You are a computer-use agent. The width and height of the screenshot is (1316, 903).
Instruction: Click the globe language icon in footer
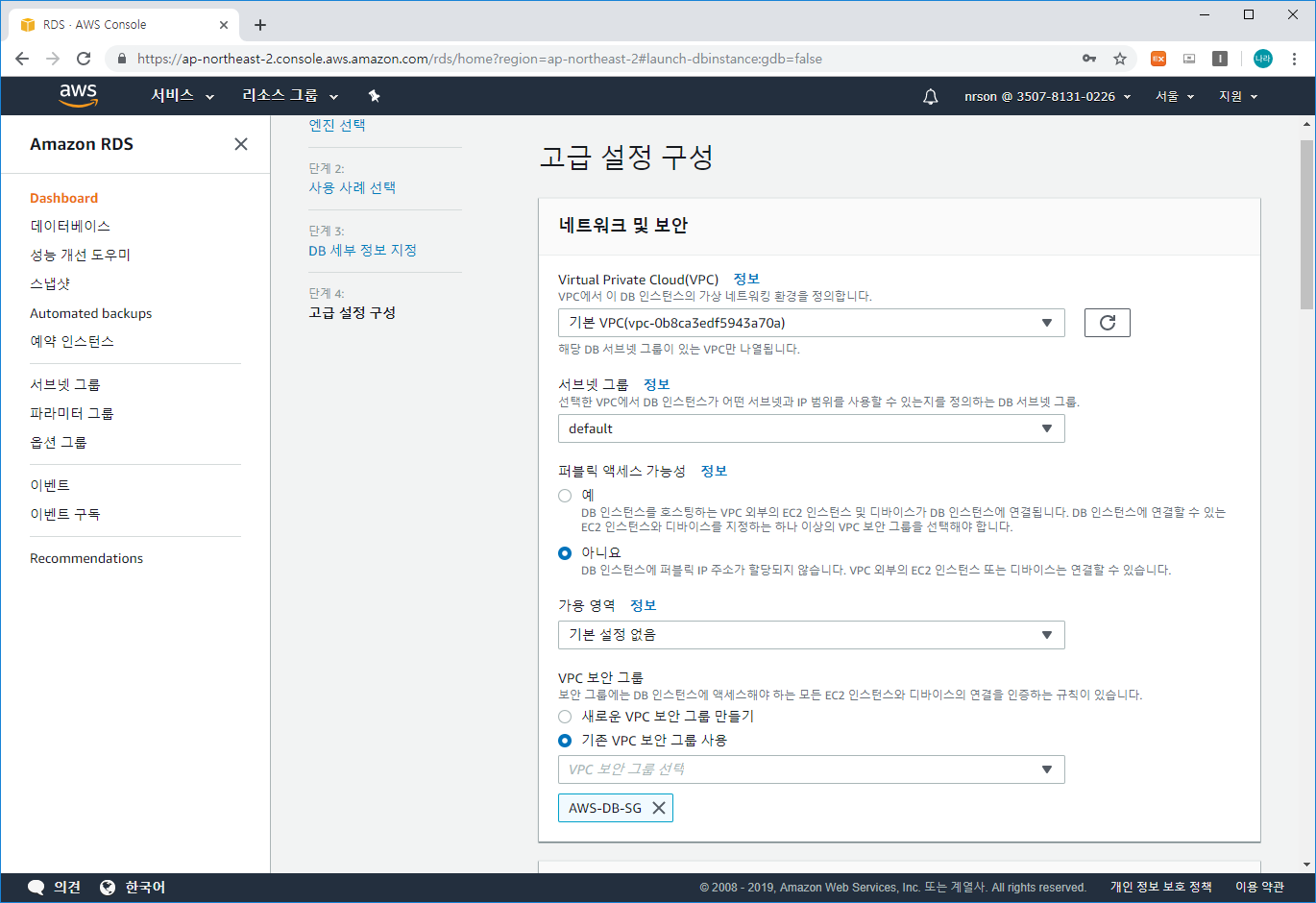(108, 888)
